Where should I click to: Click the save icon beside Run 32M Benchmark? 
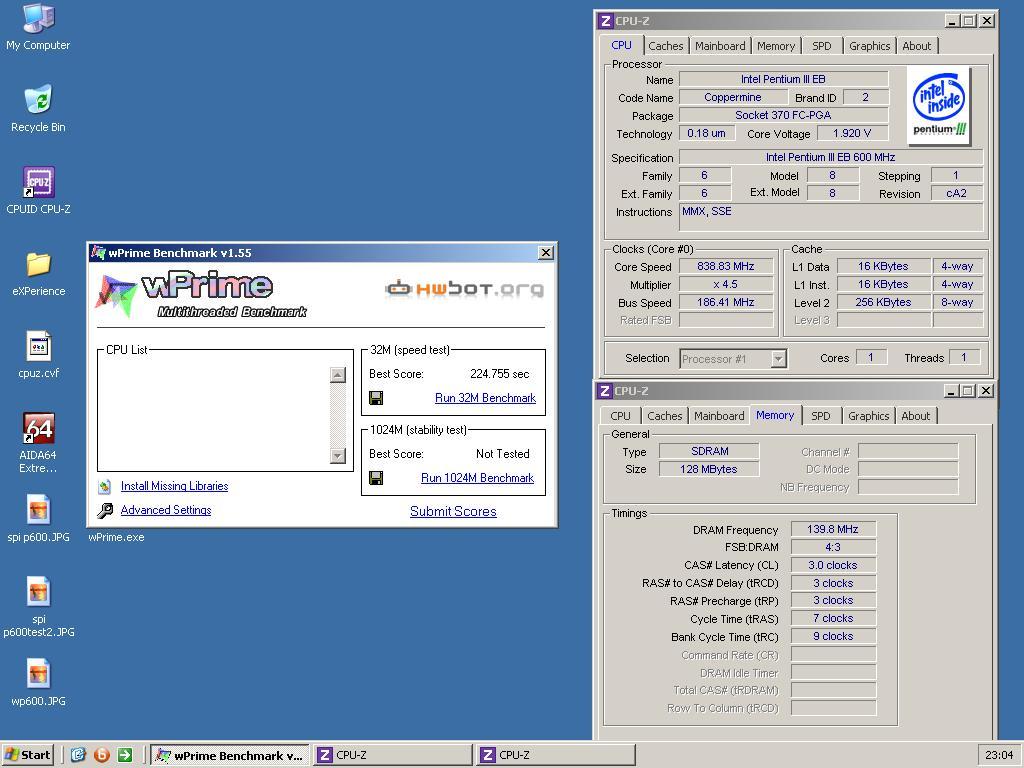pyautogui.click(x=376, y=398)
